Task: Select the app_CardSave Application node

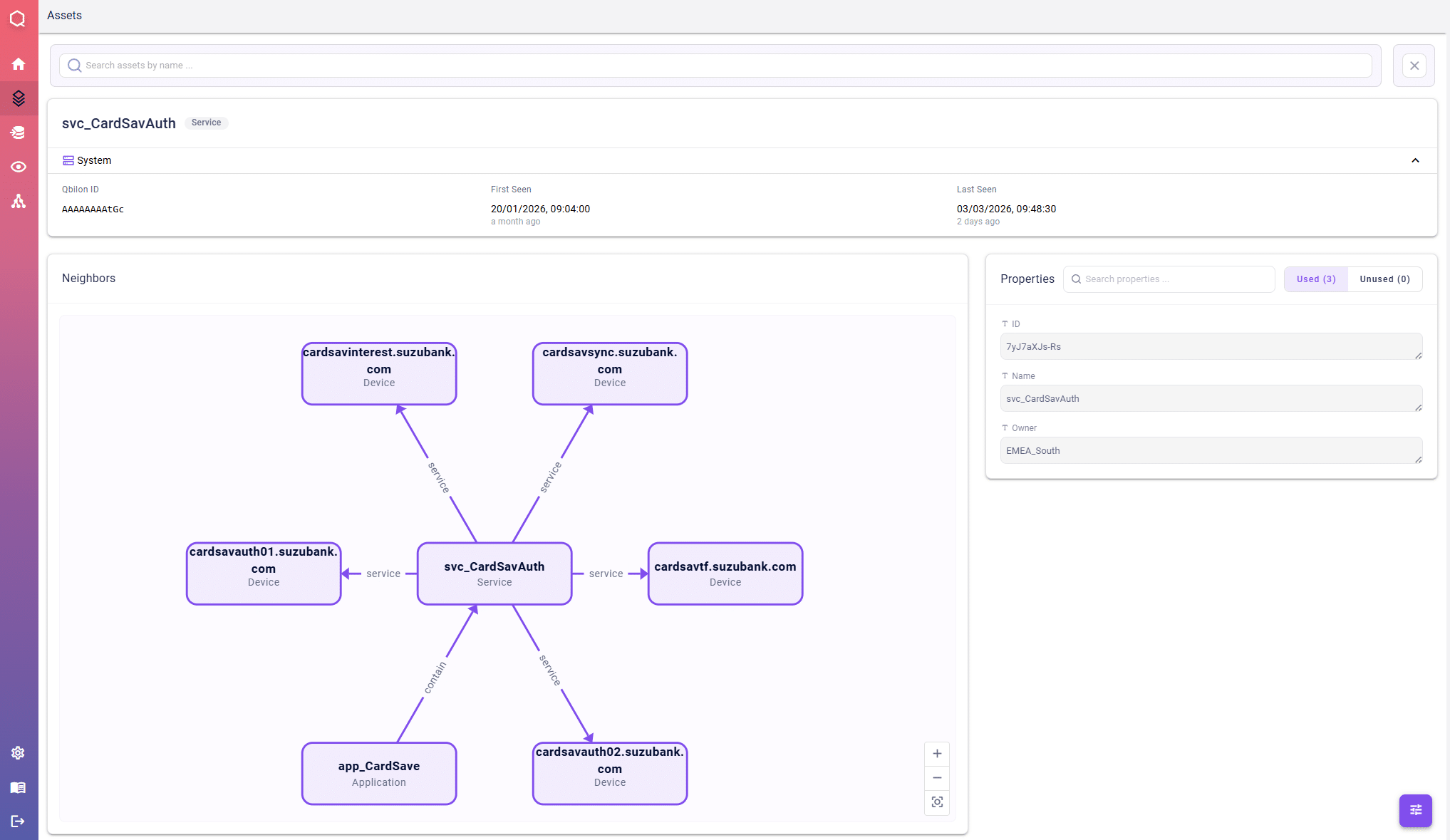Action: (x=379, y=774)
